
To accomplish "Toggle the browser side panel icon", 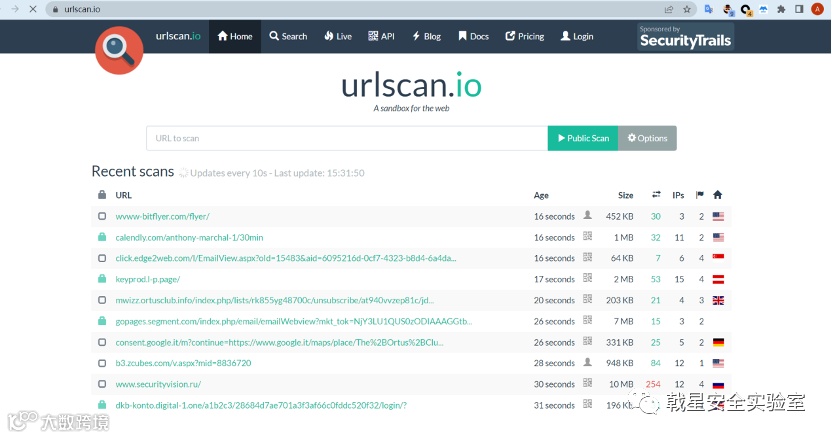I will (x=799, y=9).
